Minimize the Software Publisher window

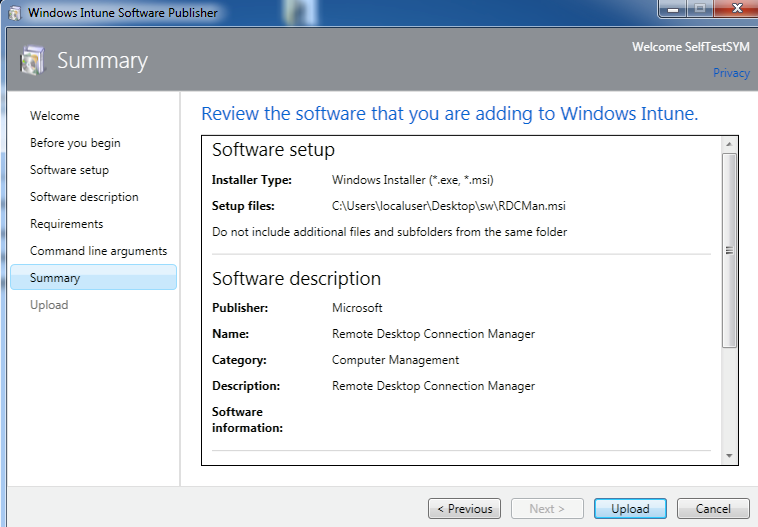[x=673, y=9]
